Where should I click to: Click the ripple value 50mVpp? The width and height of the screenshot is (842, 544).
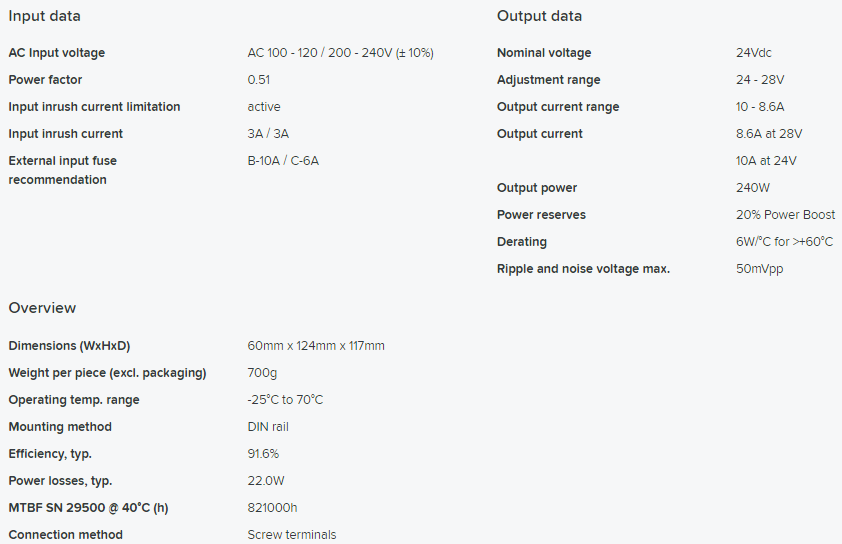tap(759, 269)
